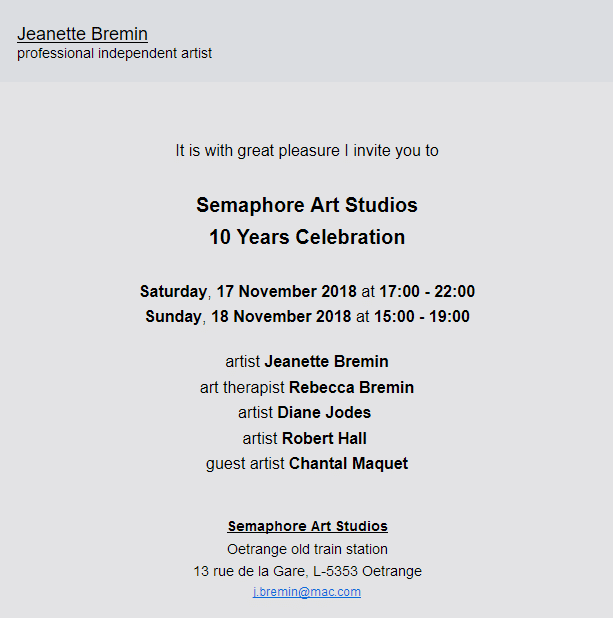This screenshot has width=613, height=618.
Task: Click the Saturday 17 November 2018 line
Action: [307, 292]
